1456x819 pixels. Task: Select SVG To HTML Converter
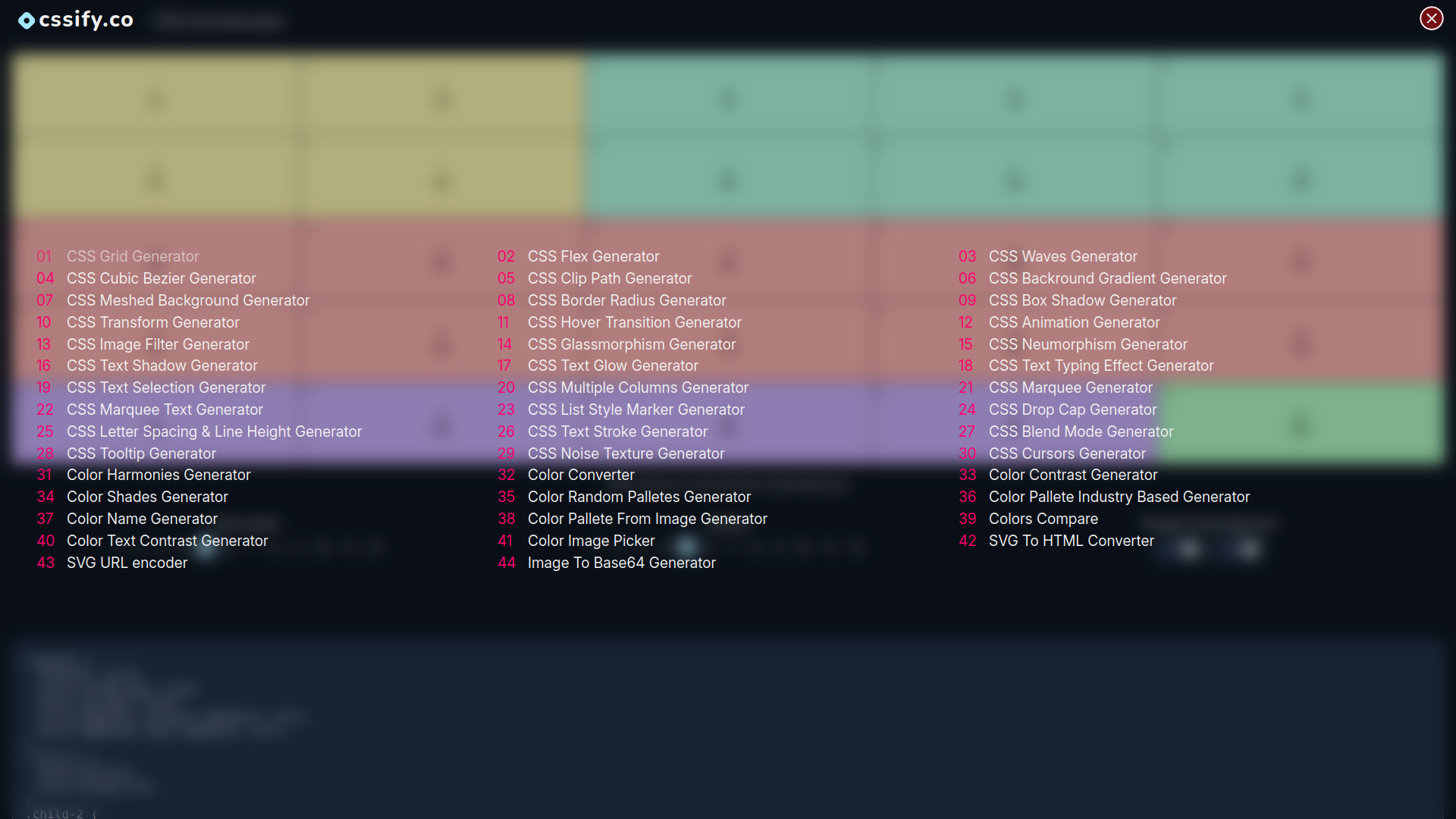click(x=1072, y=541)
